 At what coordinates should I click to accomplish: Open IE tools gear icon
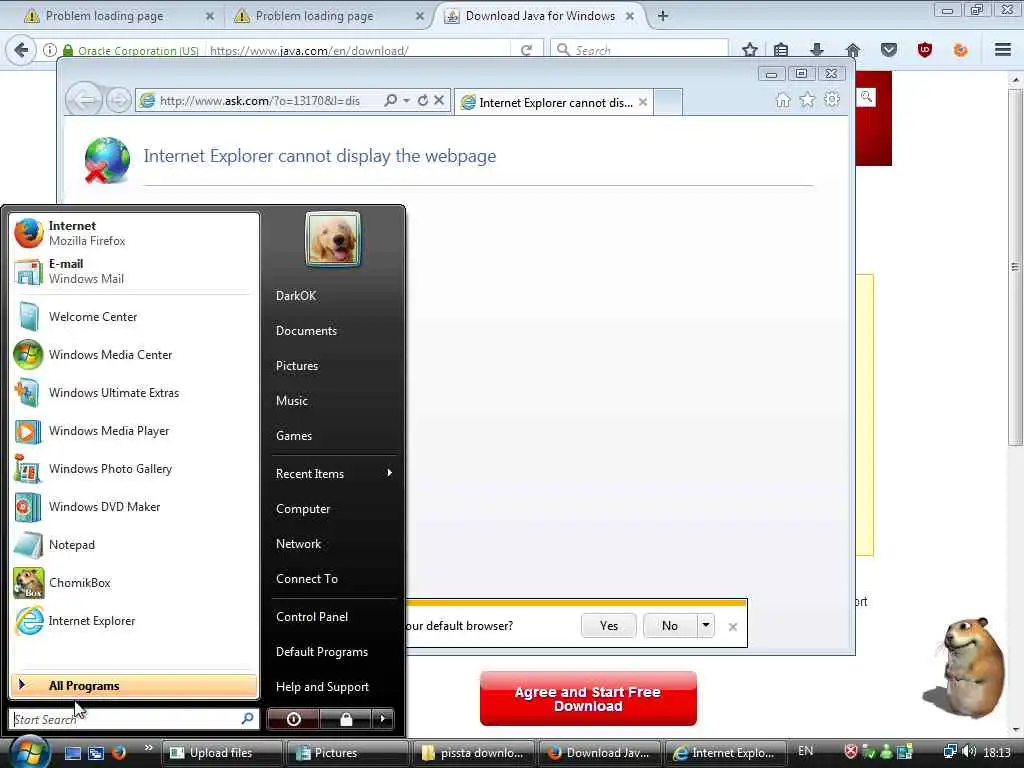point(832,100)
